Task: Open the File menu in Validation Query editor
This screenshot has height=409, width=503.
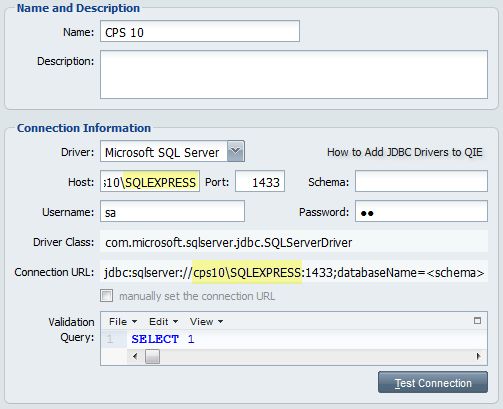Action: point(123,322)
